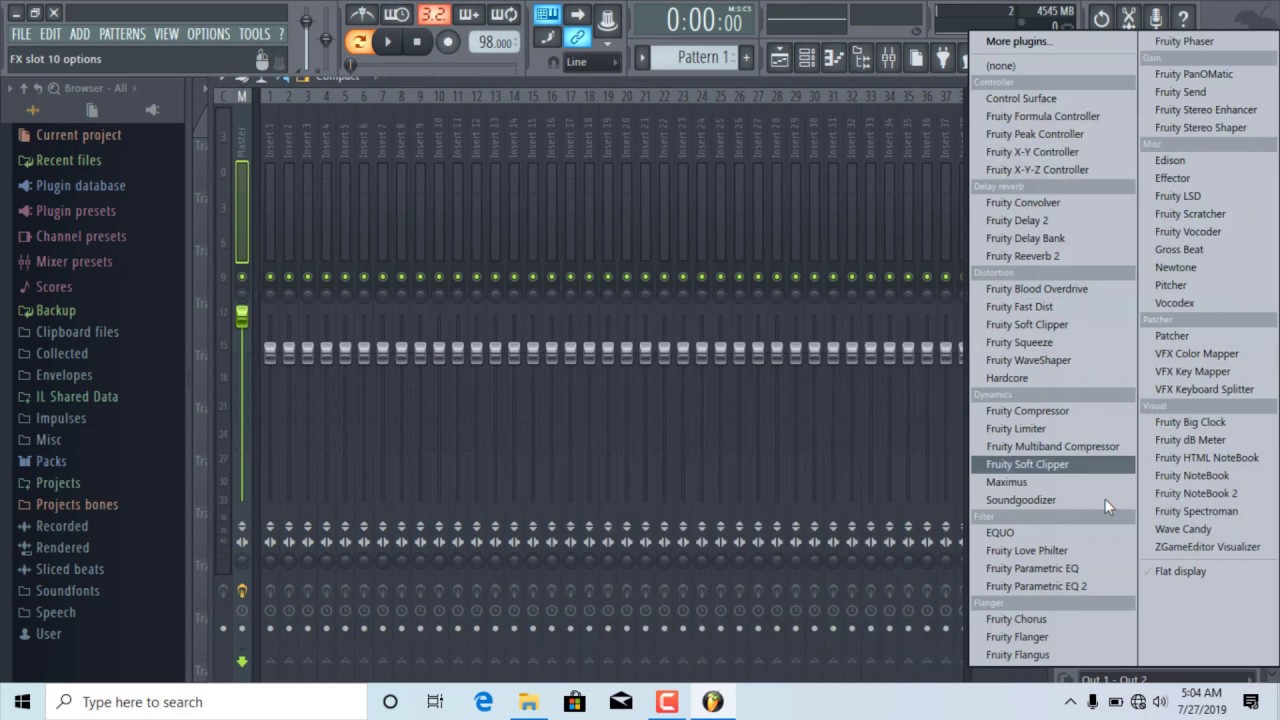Viewport: 1280px width, 720px height.
Task: Open the Recent files browser folder
Action: point(68,160)
